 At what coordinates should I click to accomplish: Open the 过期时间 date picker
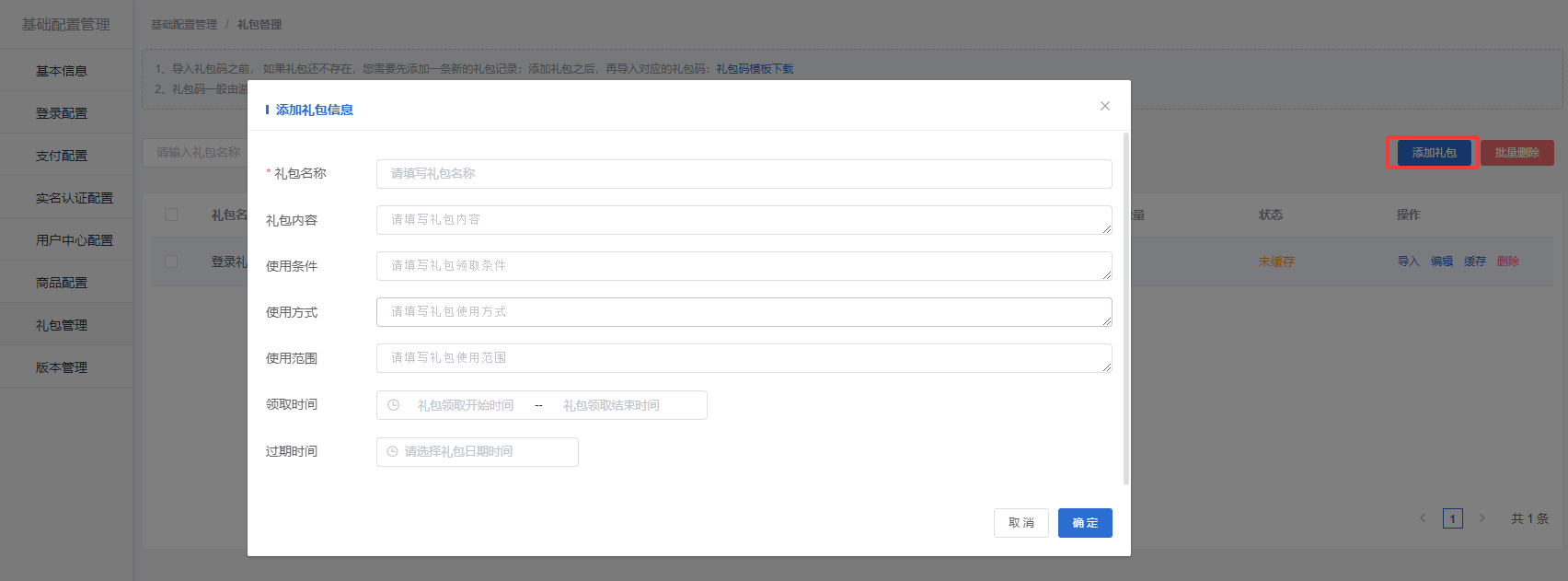coord(478,452)
